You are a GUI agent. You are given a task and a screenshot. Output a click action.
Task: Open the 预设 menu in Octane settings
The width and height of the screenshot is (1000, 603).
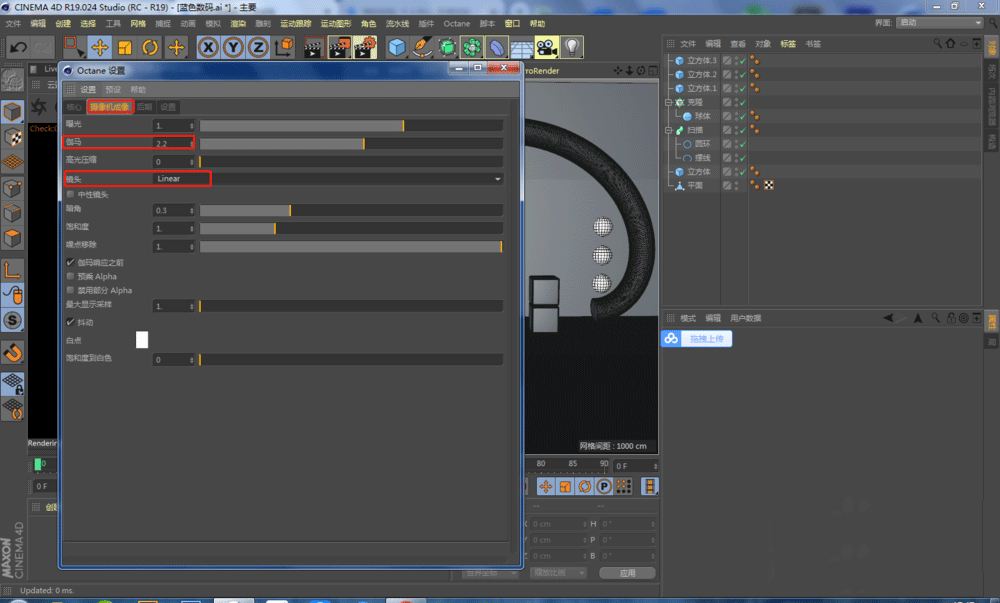point(113,89)
